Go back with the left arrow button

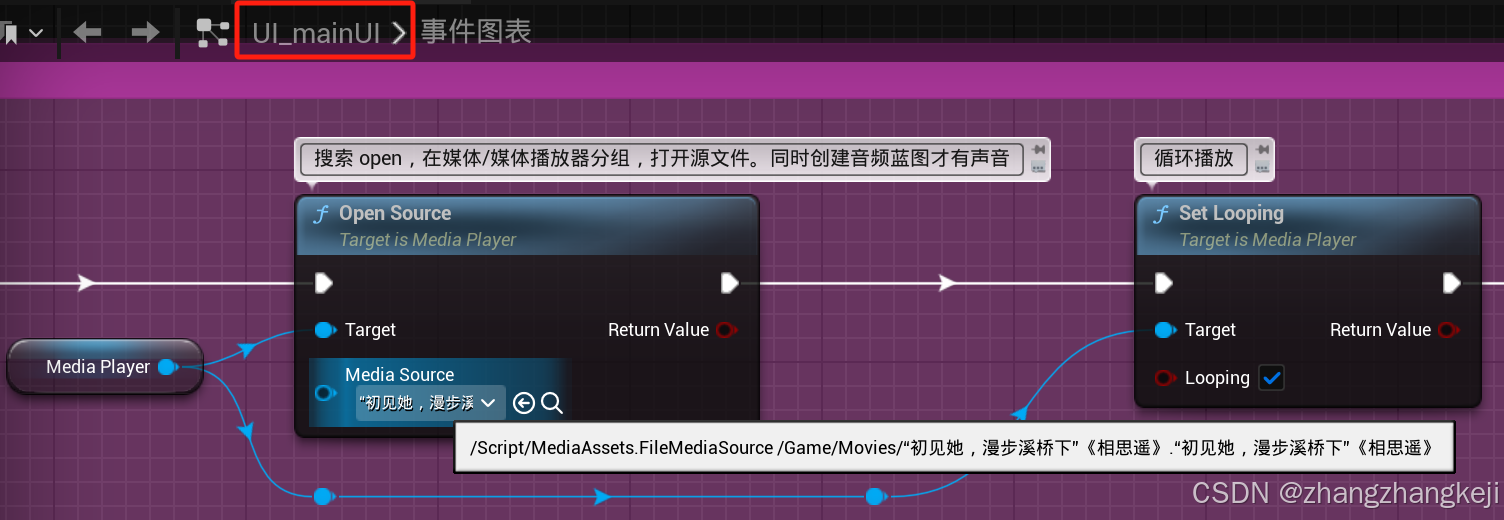pyautogui.click(x=88, y=33)
